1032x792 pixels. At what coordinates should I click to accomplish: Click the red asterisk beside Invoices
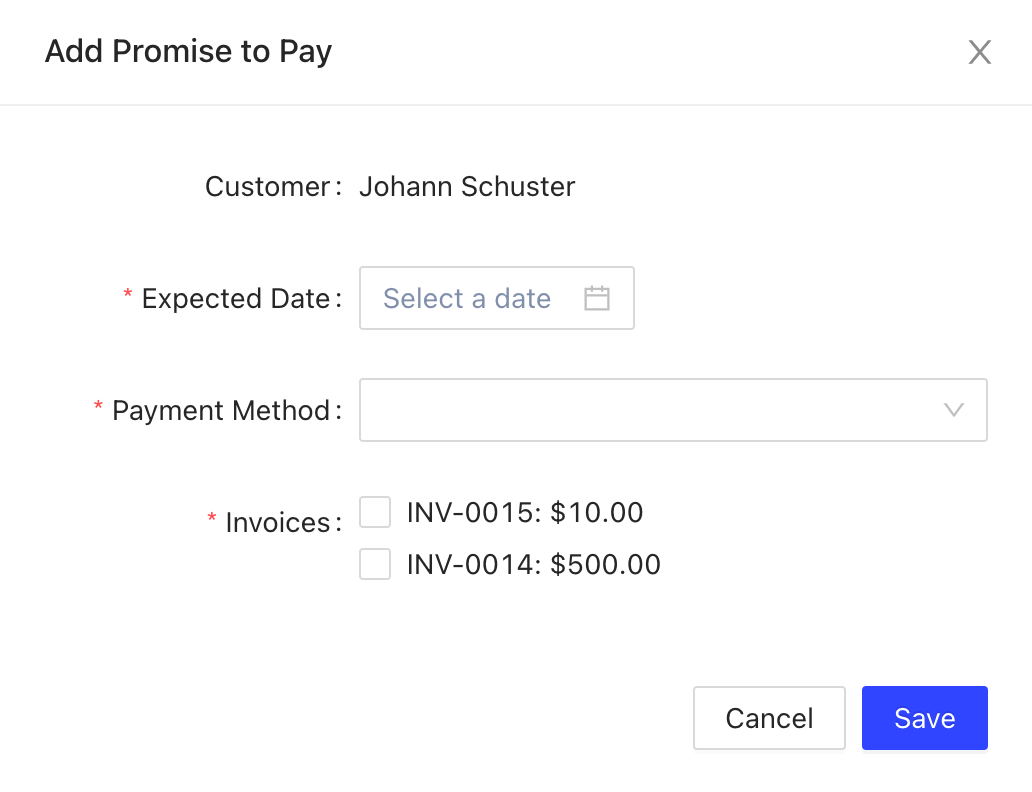(212, 519)
